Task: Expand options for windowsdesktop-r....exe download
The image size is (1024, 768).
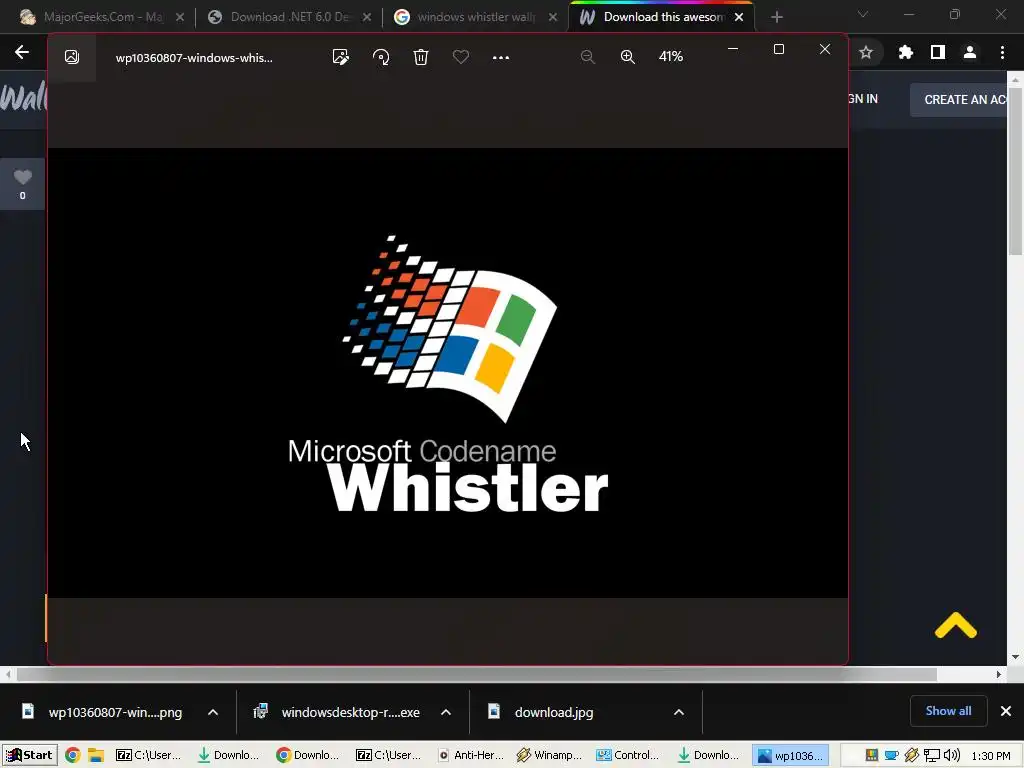Action: (446, 712)
